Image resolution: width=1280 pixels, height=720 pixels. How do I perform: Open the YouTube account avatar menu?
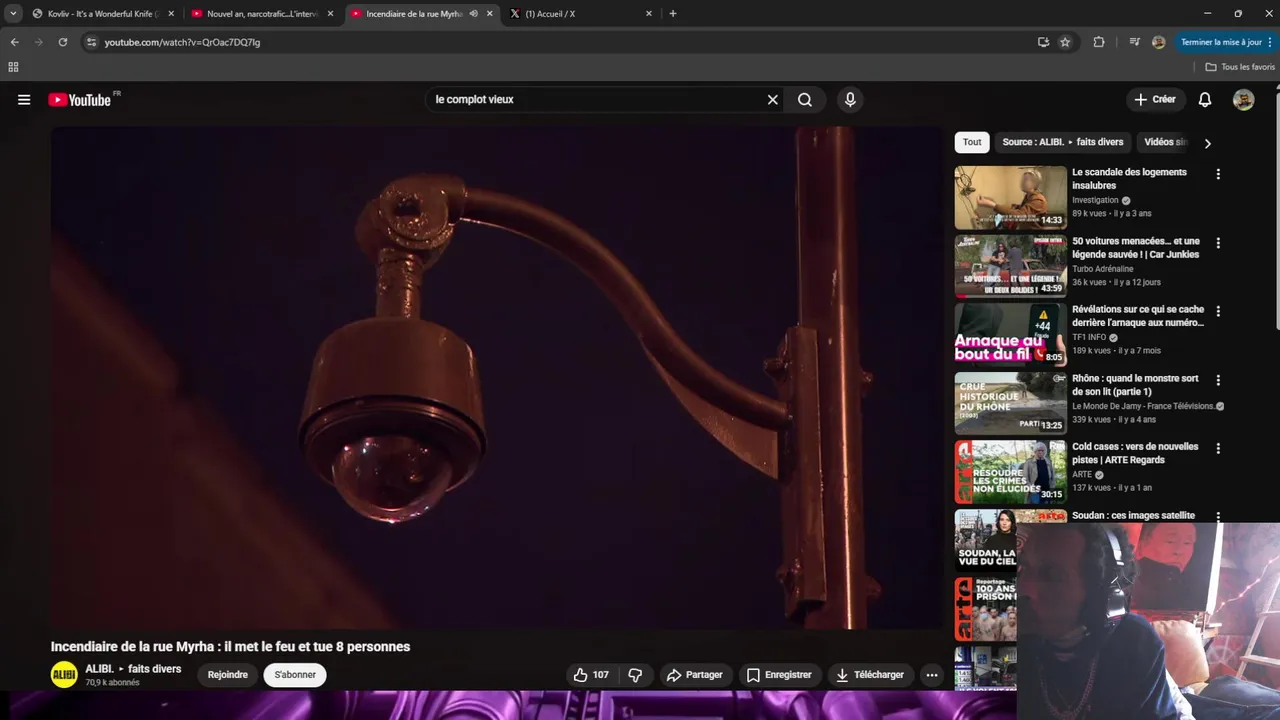pyautogui.click(x=1243, y=100)
